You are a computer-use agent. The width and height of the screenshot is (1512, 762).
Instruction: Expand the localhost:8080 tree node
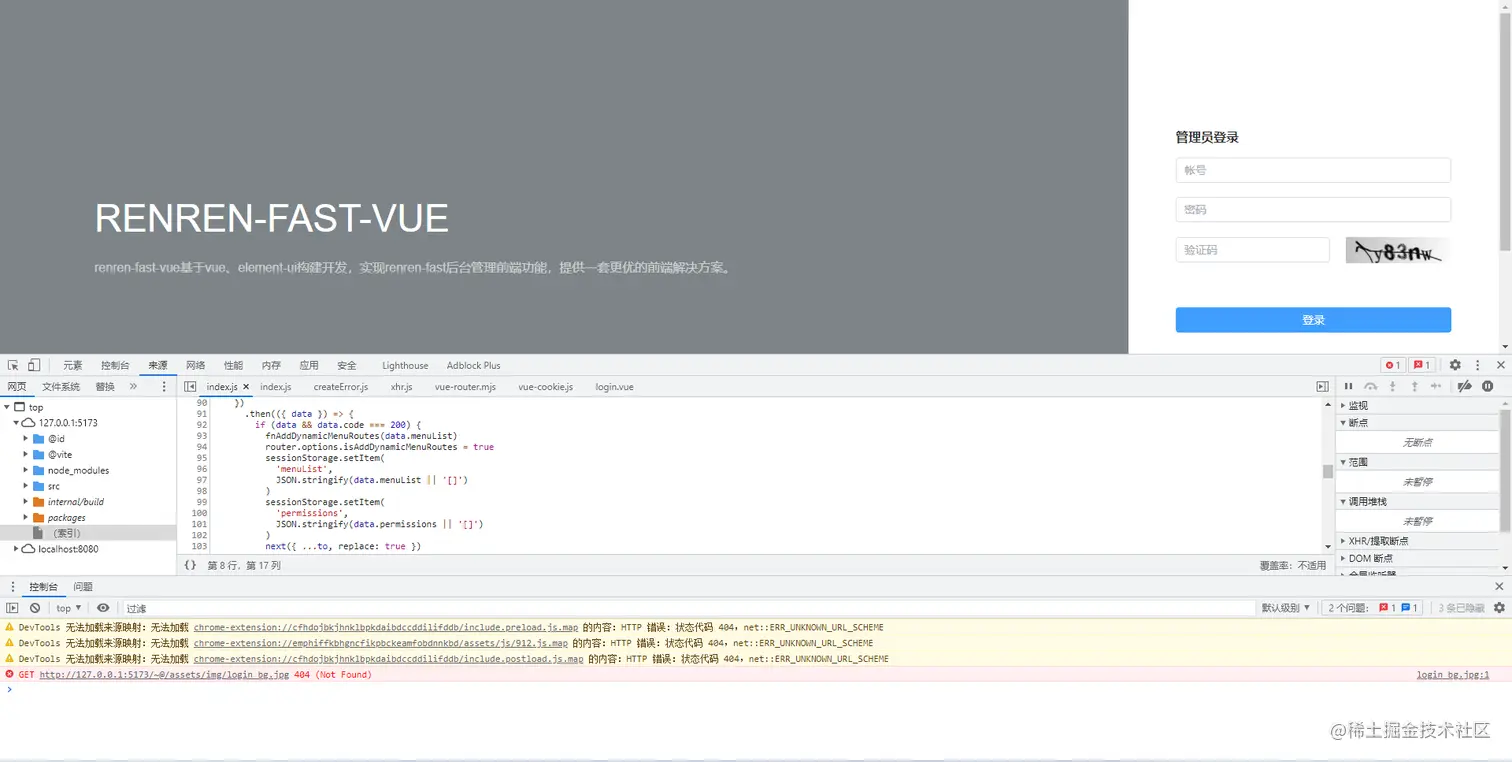(x=16, y=549)
